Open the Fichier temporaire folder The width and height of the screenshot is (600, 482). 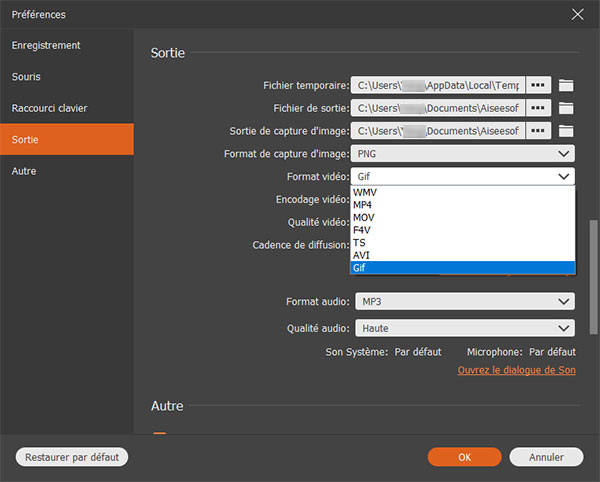pos(567,85)
